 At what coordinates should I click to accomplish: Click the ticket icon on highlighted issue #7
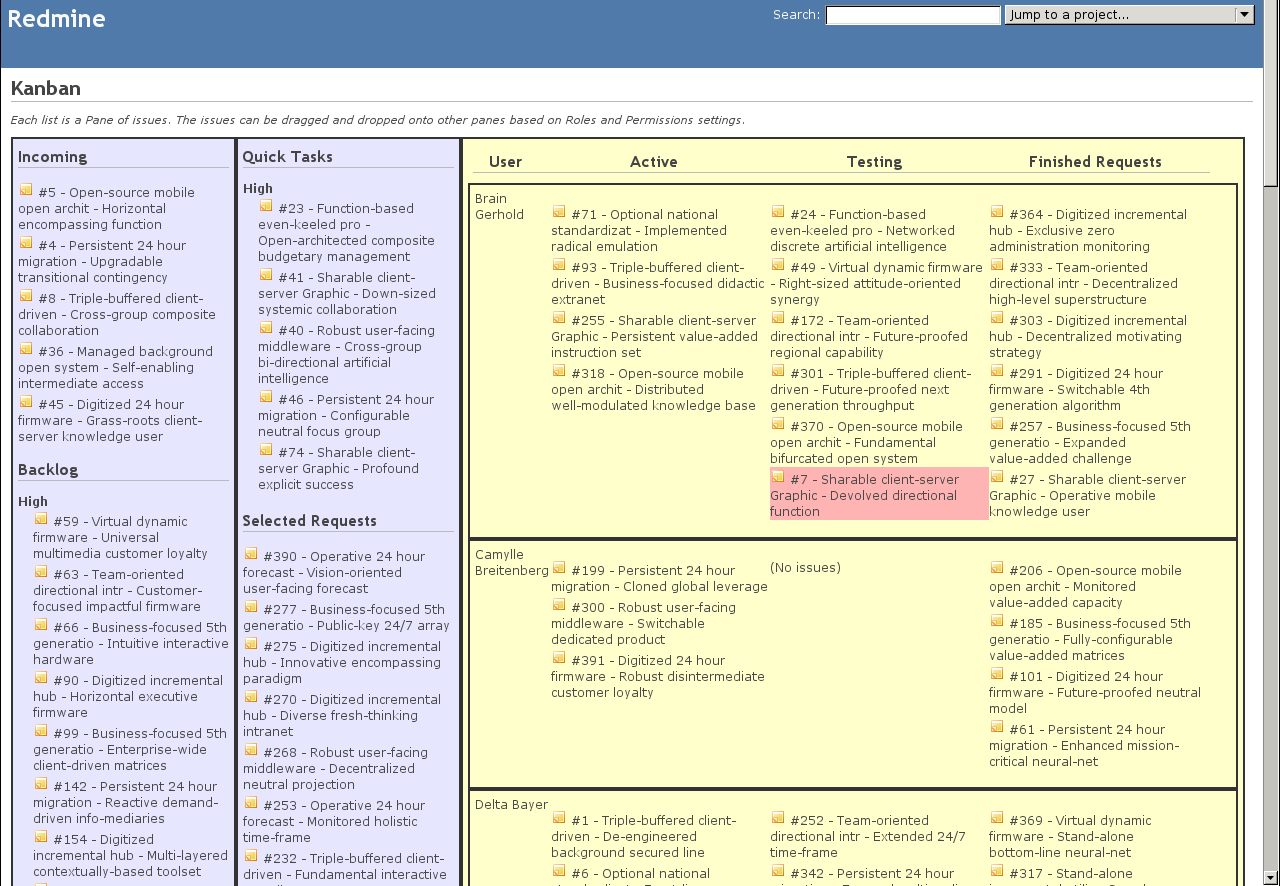[x=778, y=477]
